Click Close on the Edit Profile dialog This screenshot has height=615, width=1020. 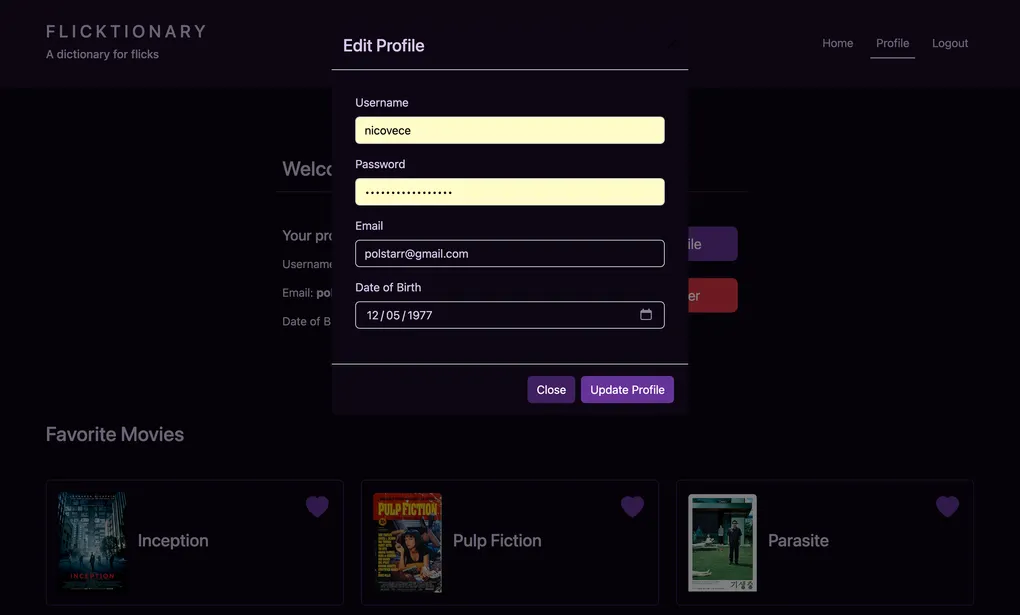point(551,389)
